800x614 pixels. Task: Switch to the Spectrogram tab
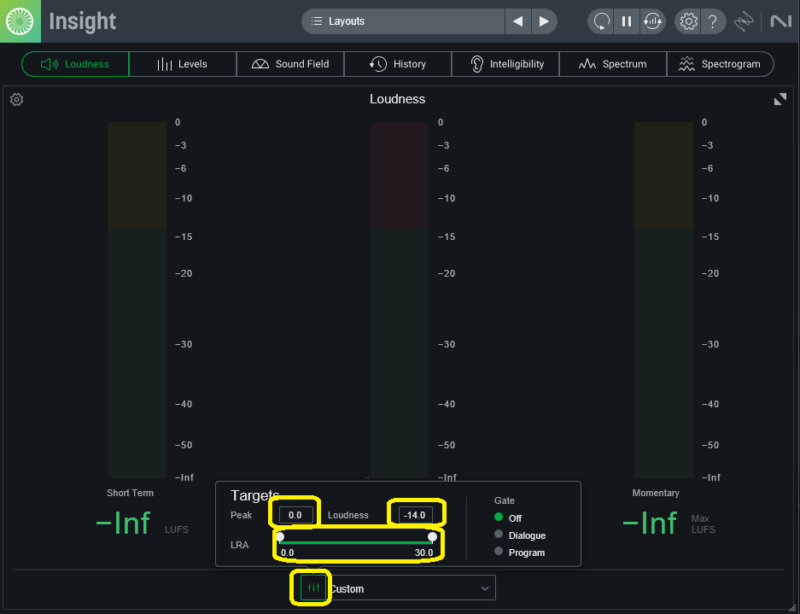click(x=720, y=64)
